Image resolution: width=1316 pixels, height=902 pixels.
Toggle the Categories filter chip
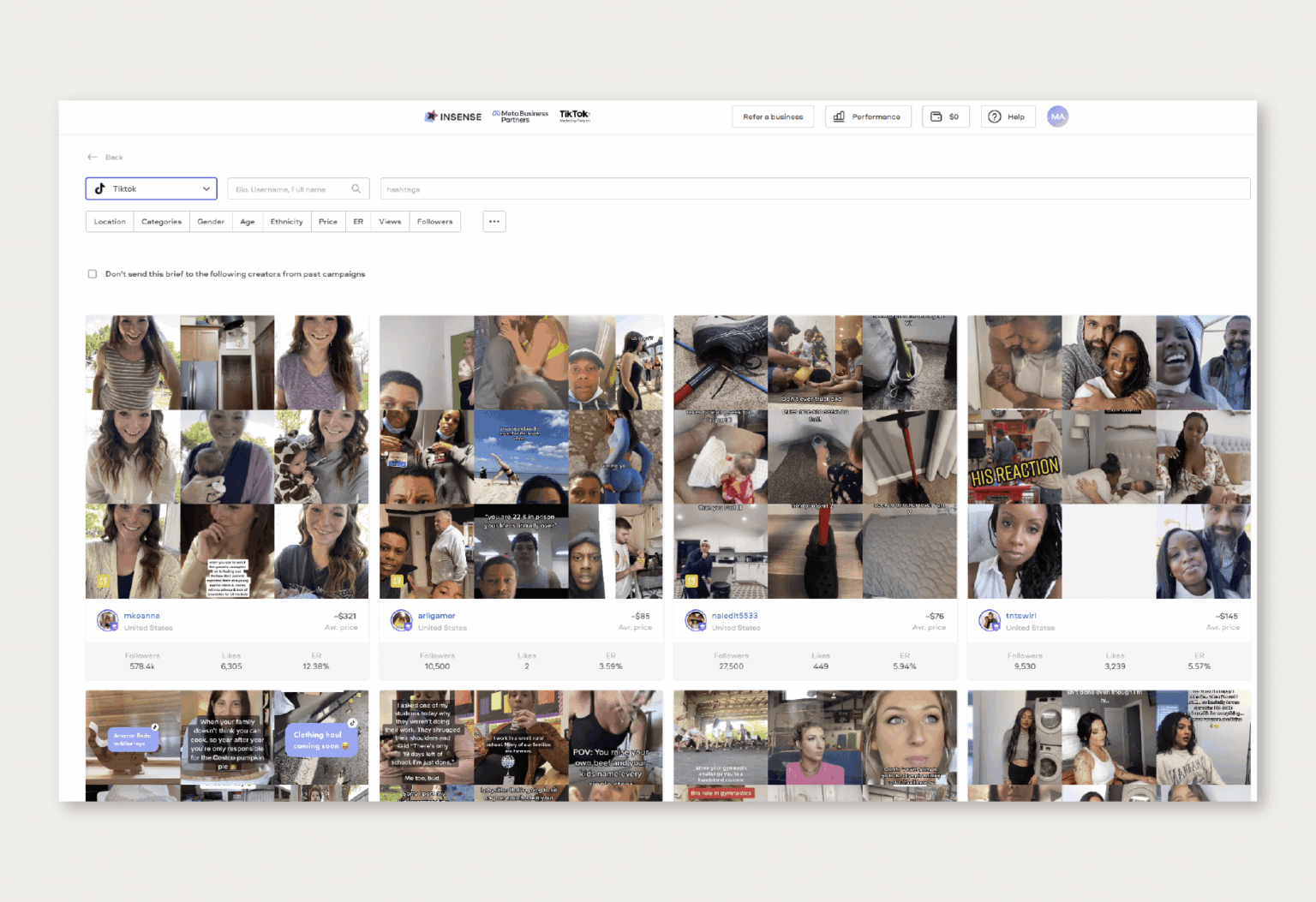point(161,221)
